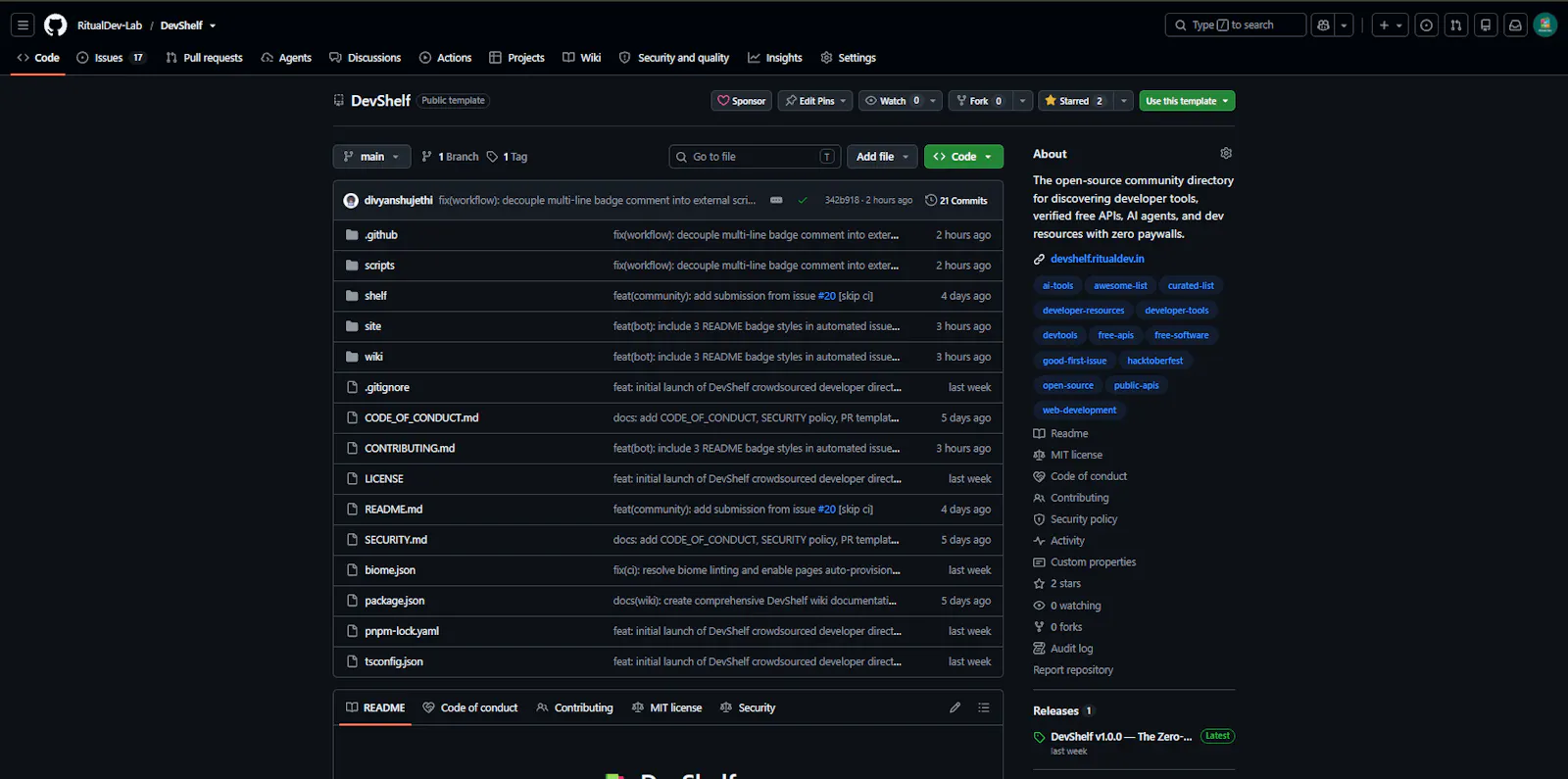Open the hamburger navigation menu
The width and height of the screenshot is (1568, 779).
(x=23, y=25)
